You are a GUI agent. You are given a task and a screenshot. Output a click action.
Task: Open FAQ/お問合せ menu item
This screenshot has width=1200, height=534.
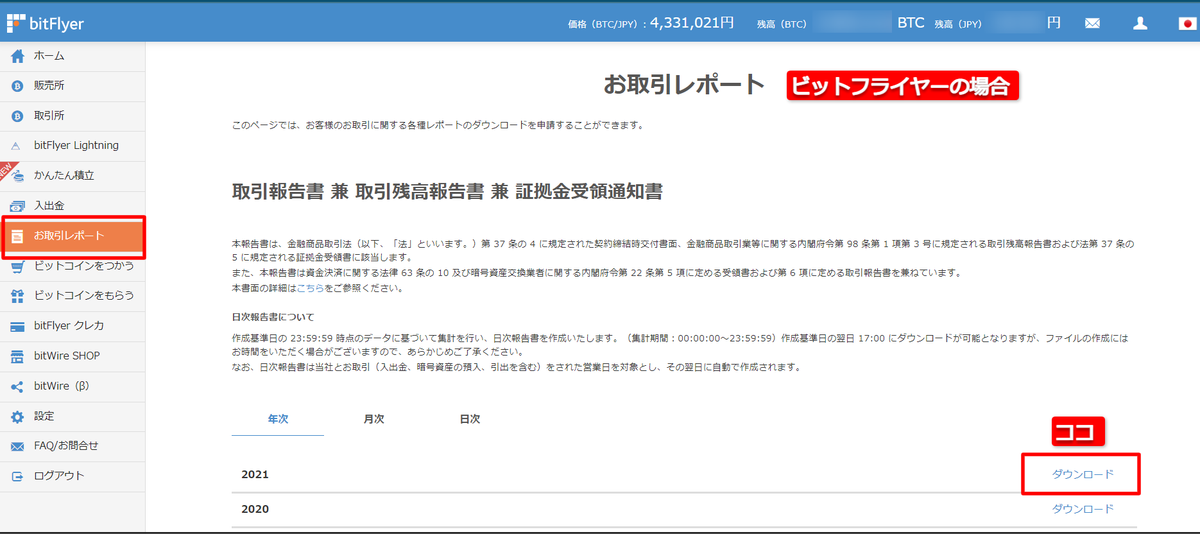(x=66, y=446)
